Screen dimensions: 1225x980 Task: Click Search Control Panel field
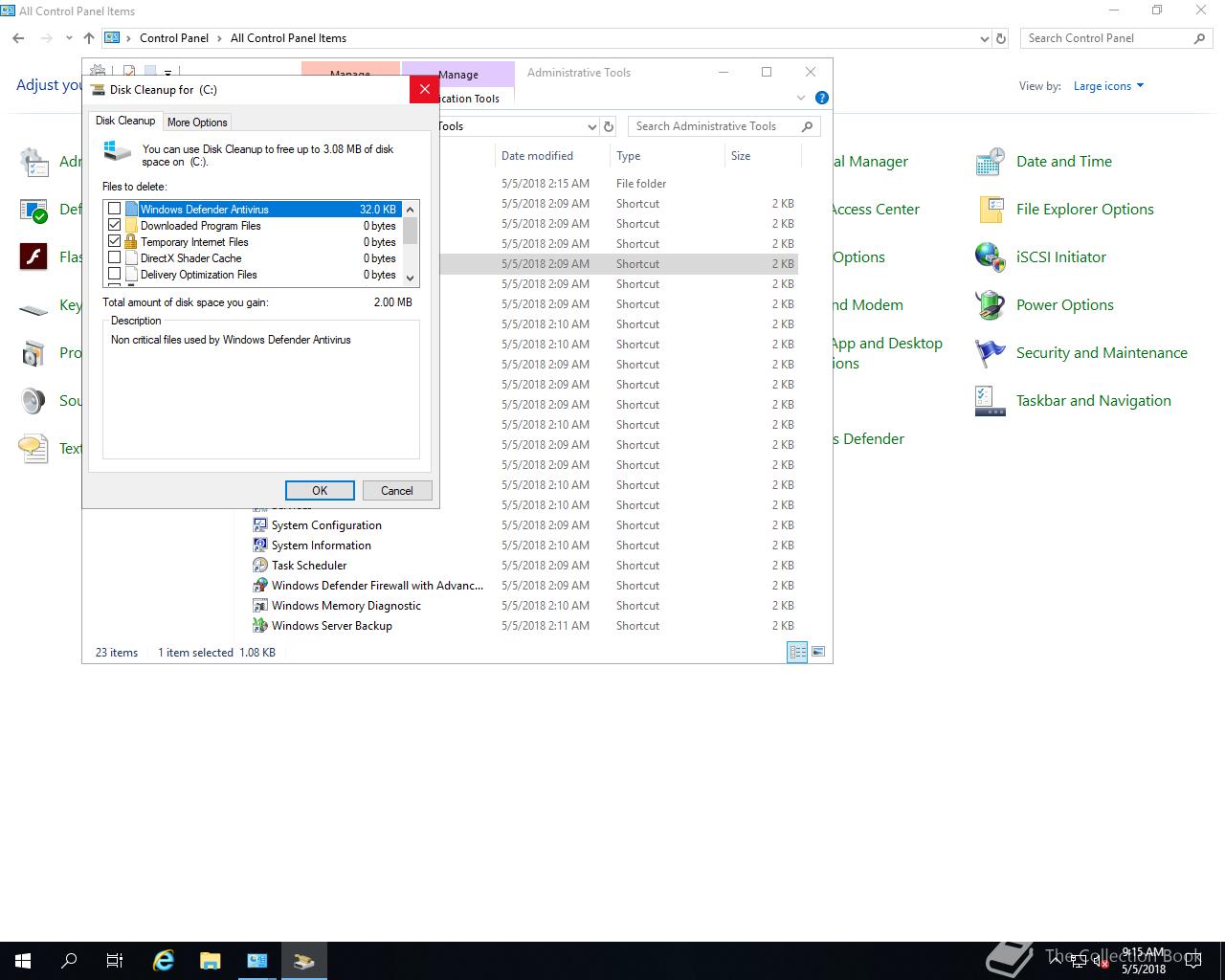pos(1117,38)
